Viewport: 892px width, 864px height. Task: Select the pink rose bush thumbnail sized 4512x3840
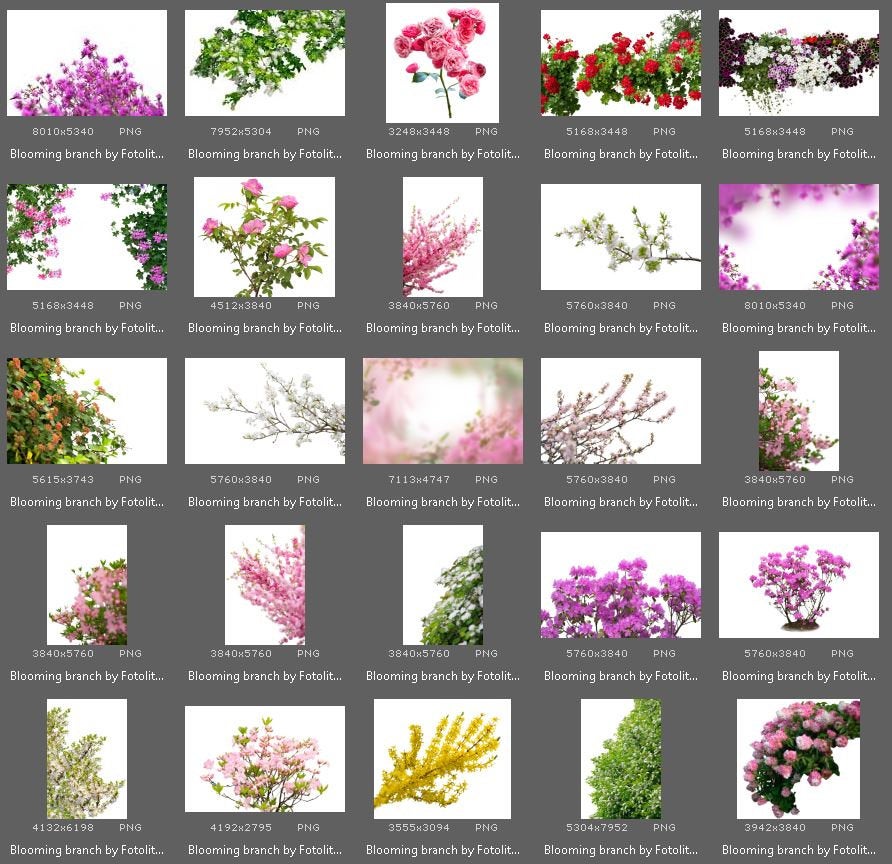click(265, 237)
